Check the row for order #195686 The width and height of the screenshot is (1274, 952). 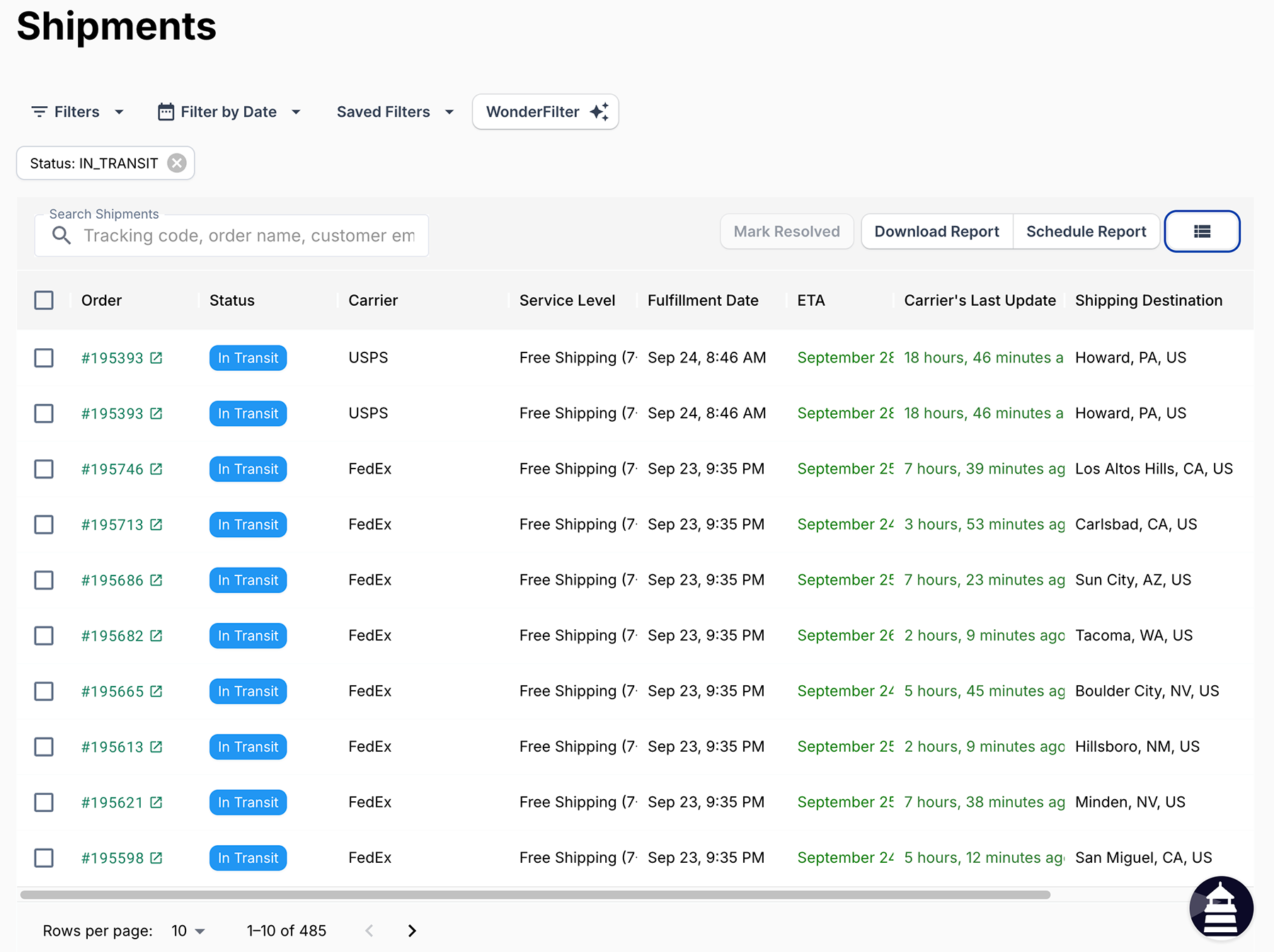click(x=44, y=580)
